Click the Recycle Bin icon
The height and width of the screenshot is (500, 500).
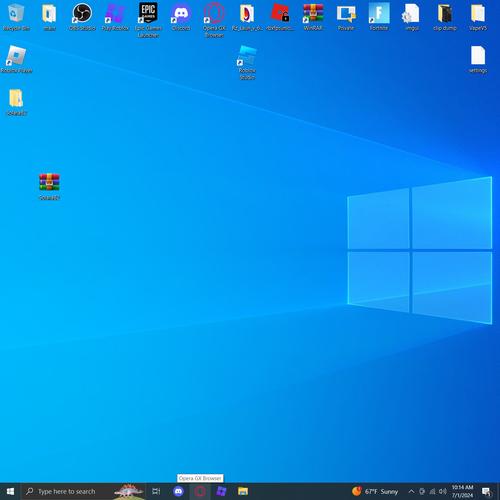click(16, 17)
